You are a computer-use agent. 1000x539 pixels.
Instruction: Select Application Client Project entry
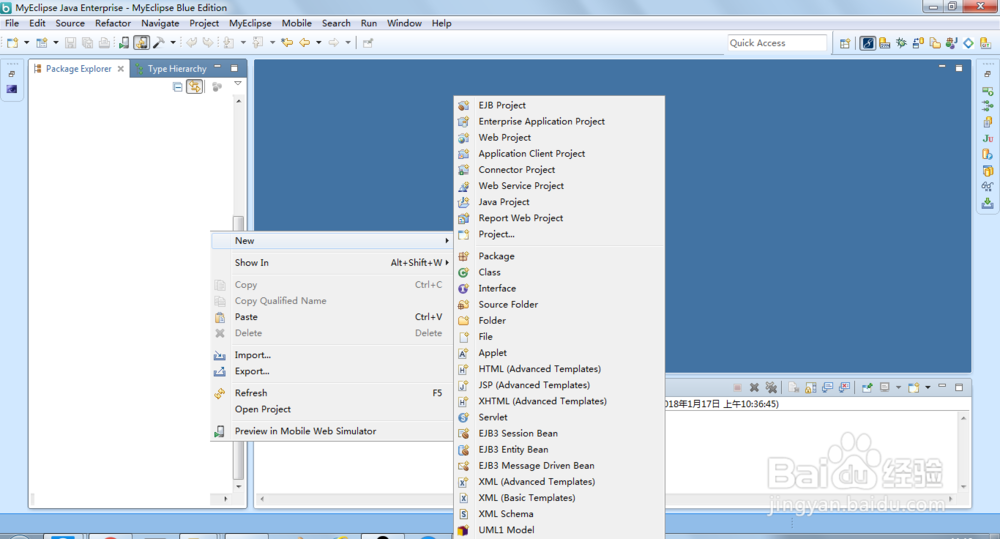point(559,154)
